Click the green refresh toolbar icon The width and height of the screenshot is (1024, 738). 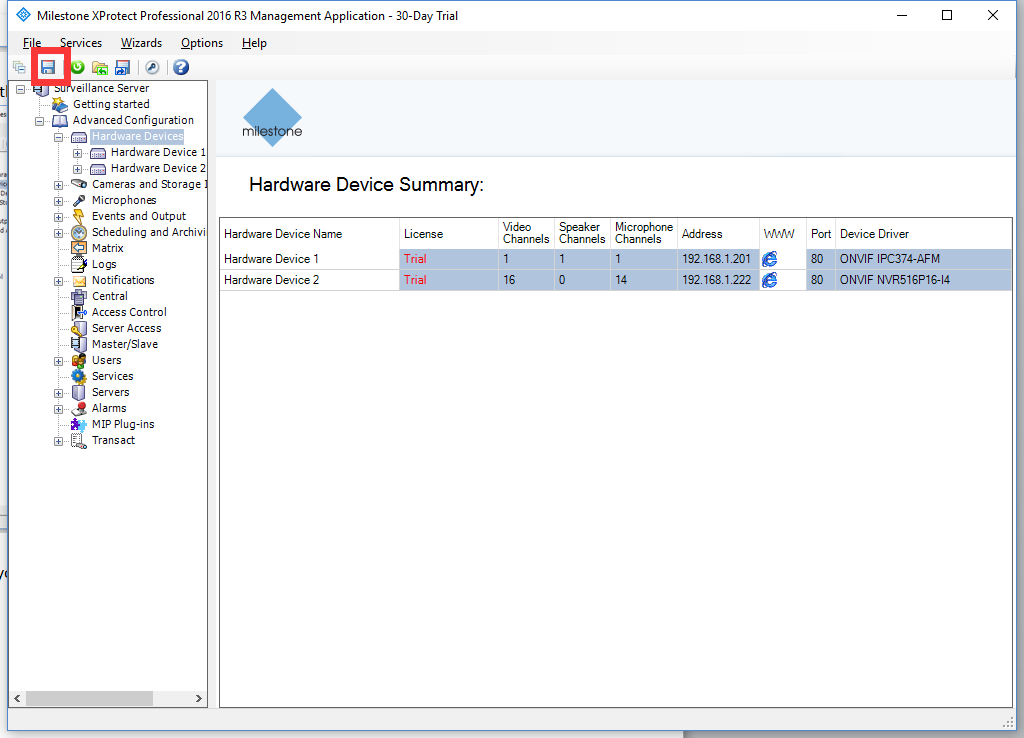pos(78,67)
